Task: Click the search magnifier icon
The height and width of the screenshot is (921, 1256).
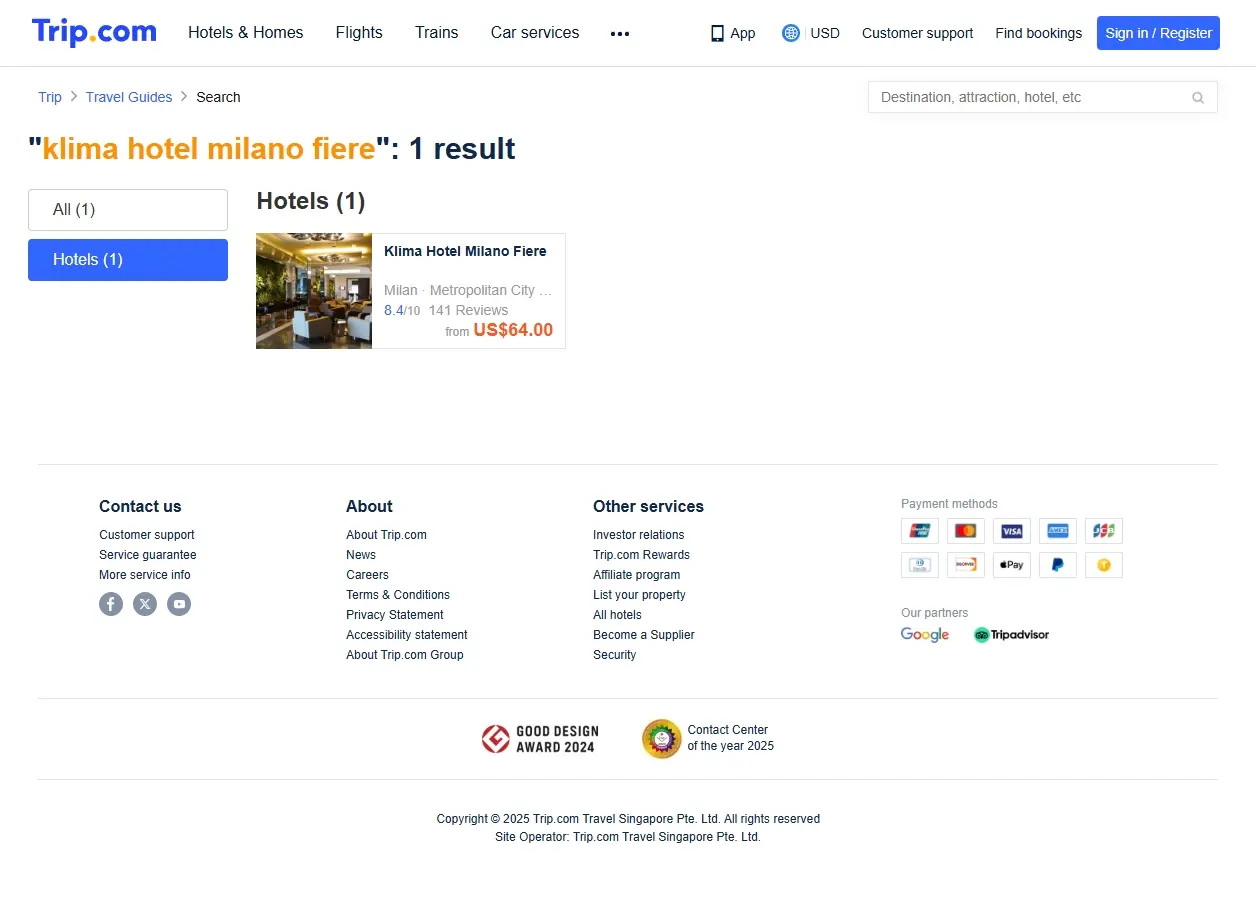Action: click(x=1198, y=97)
